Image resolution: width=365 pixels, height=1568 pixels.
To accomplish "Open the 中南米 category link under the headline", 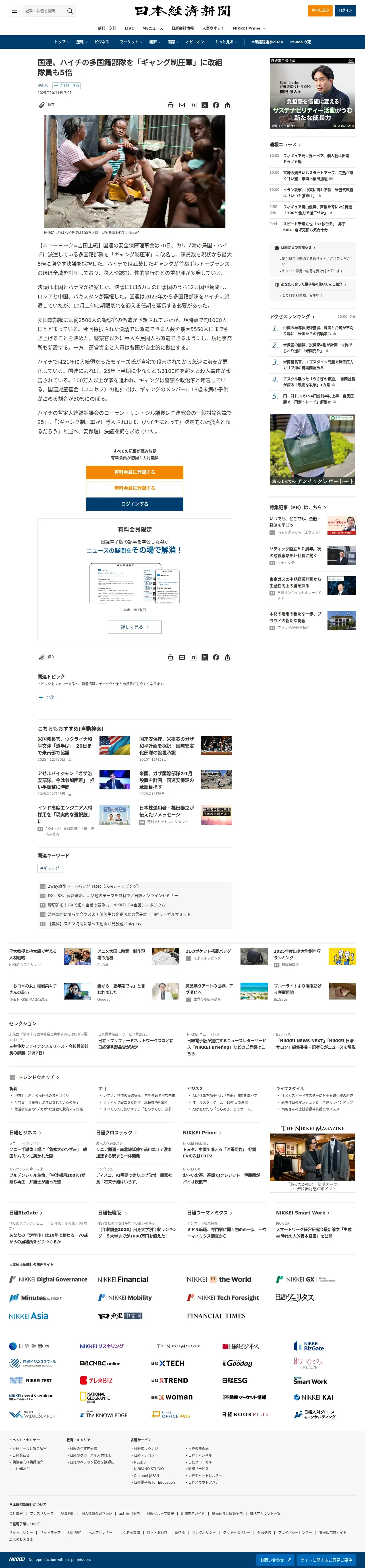I will tap(43, 85).
